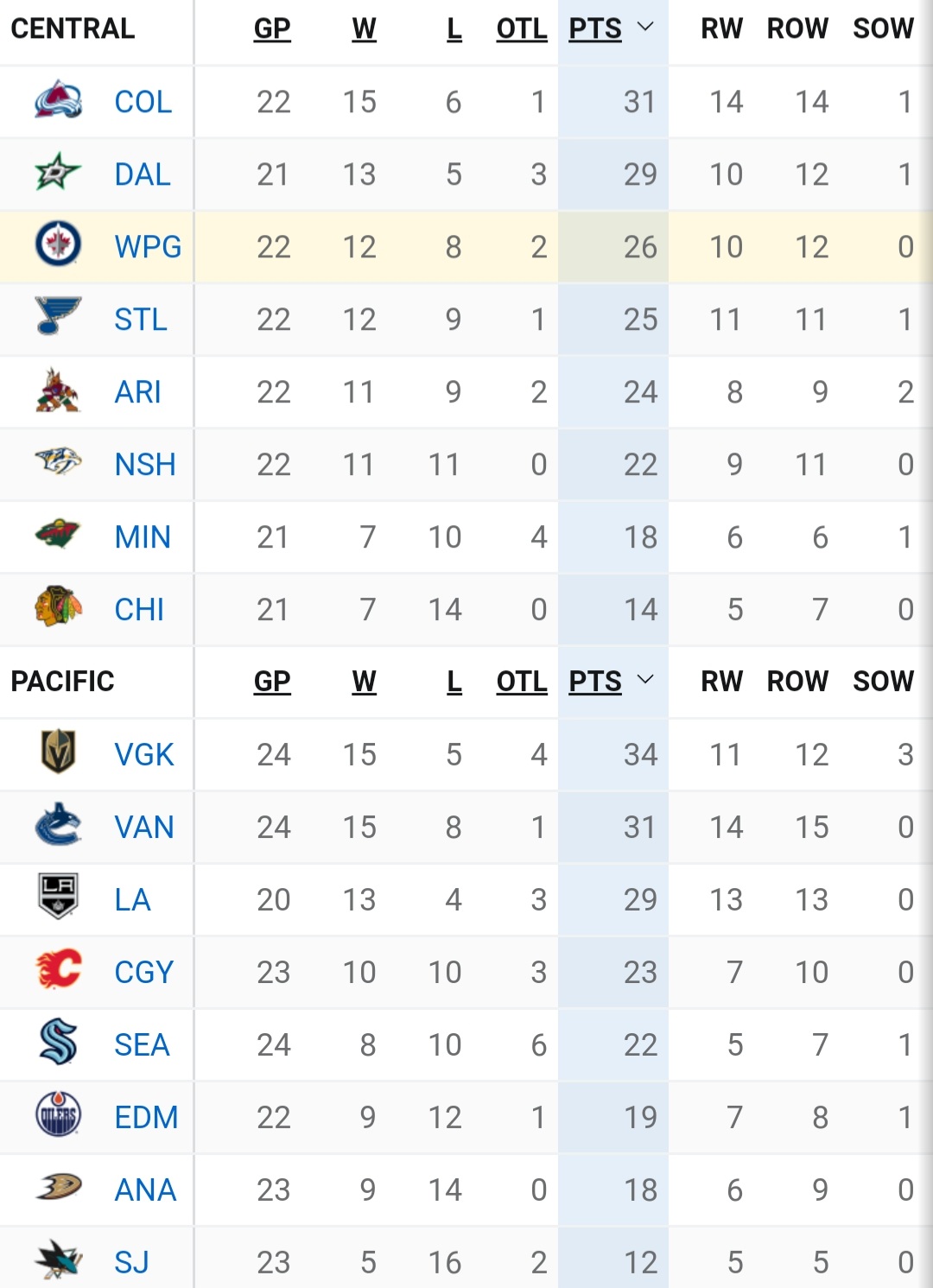Sort Pacific division by OTL header

pos(522,682)
